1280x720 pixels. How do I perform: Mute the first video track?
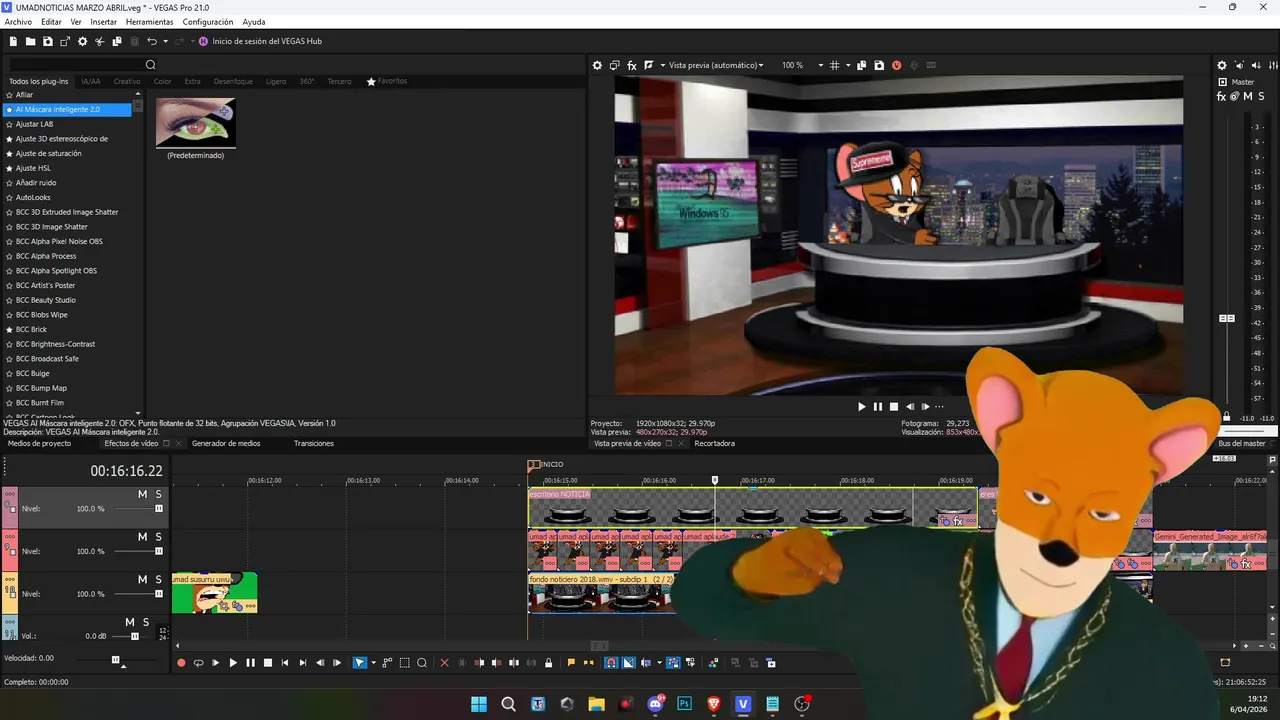(x=142, y=494)
